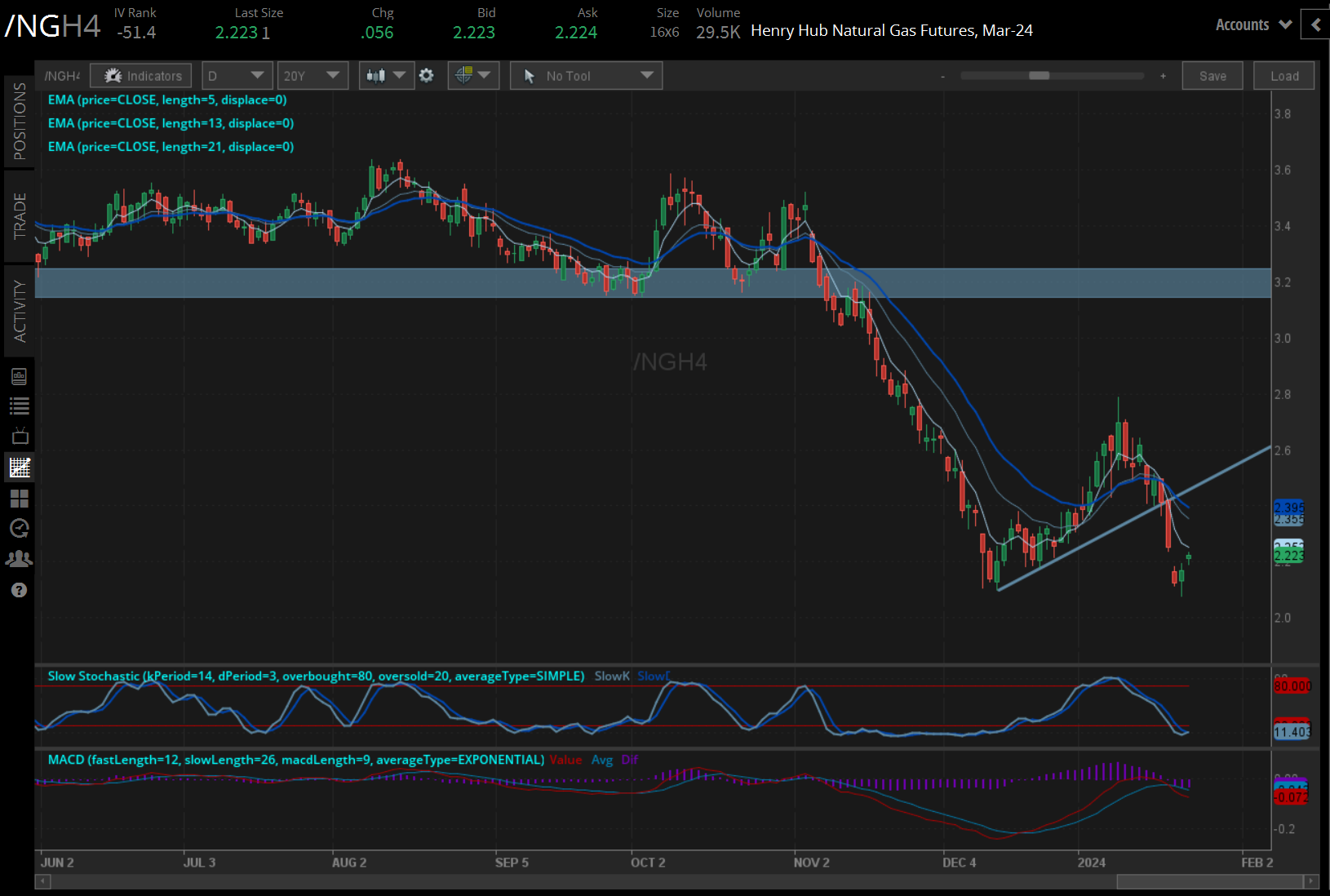Open the people community sidebar icon

click(x=20, y=559)
